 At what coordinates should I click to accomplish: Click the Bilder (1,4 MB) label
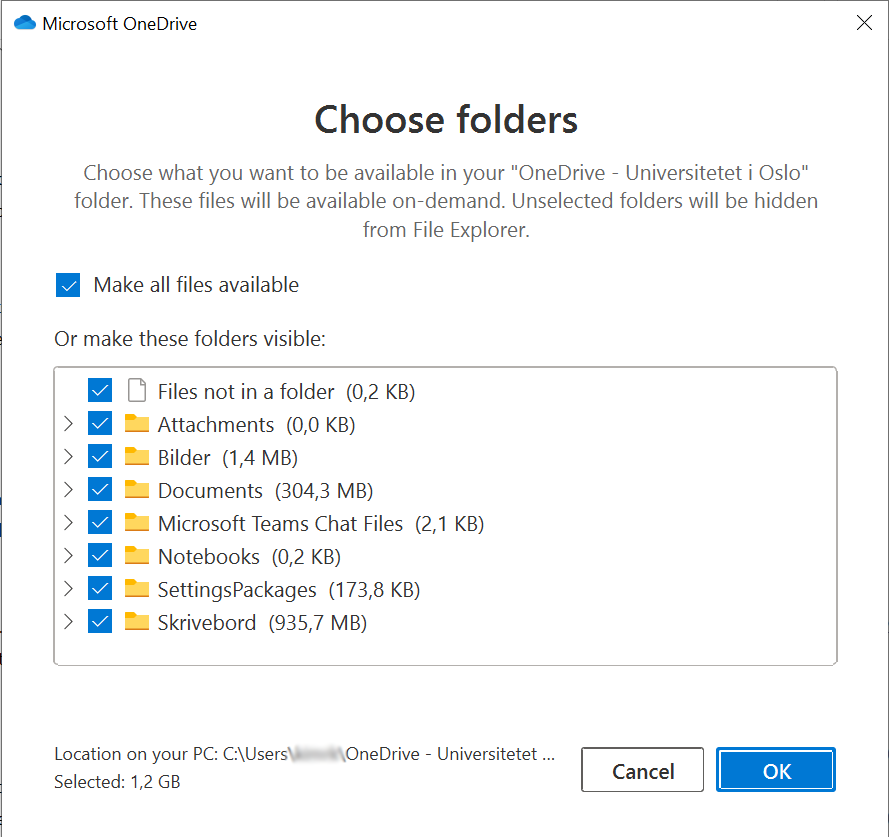[228, 458]
